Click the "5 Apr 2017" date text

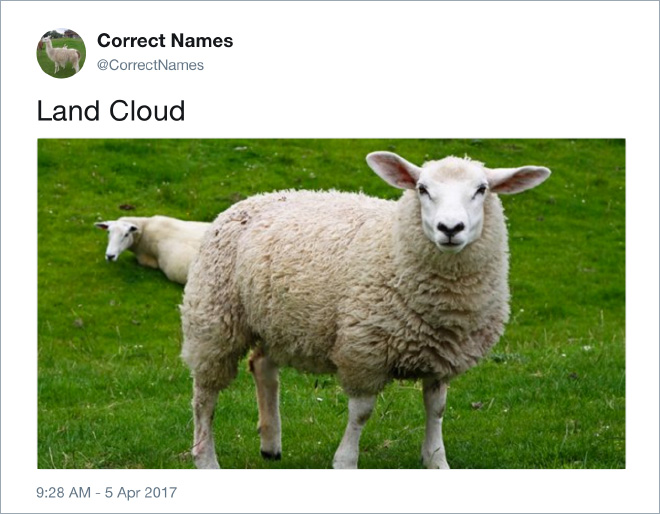141,492
